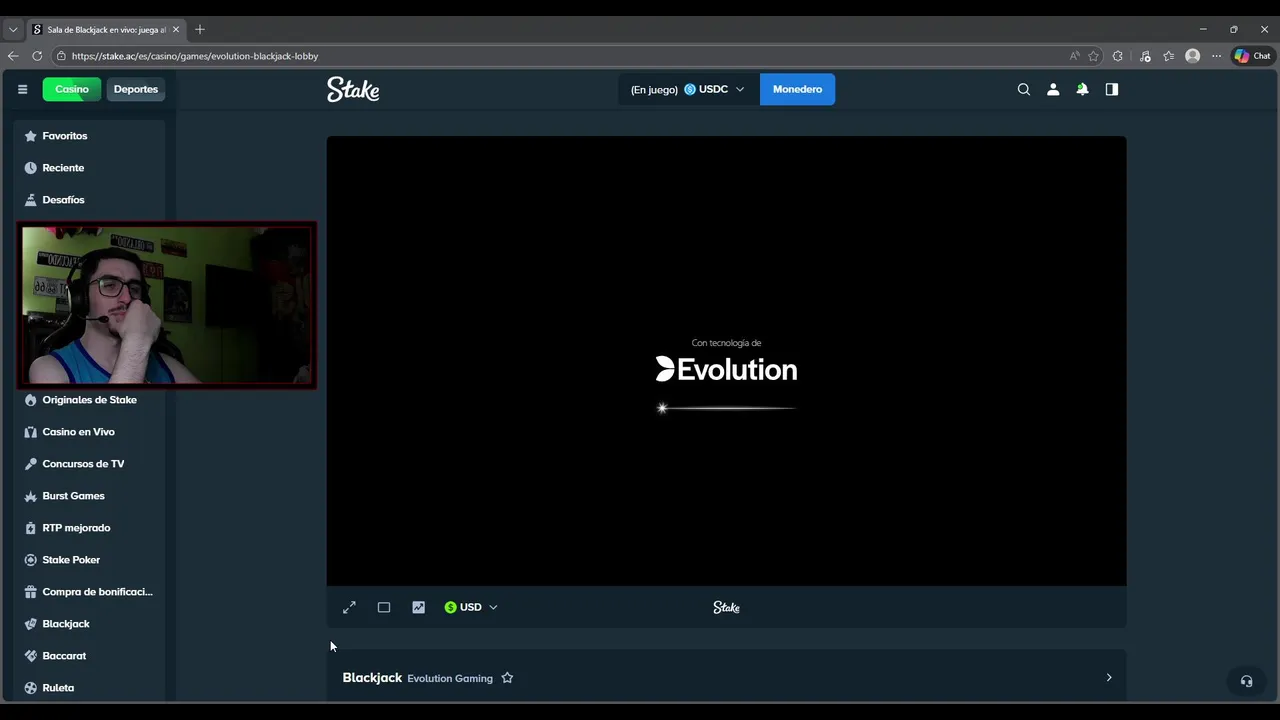Open a new browser tab
The image size is (1280, 720).
(200, 30)
